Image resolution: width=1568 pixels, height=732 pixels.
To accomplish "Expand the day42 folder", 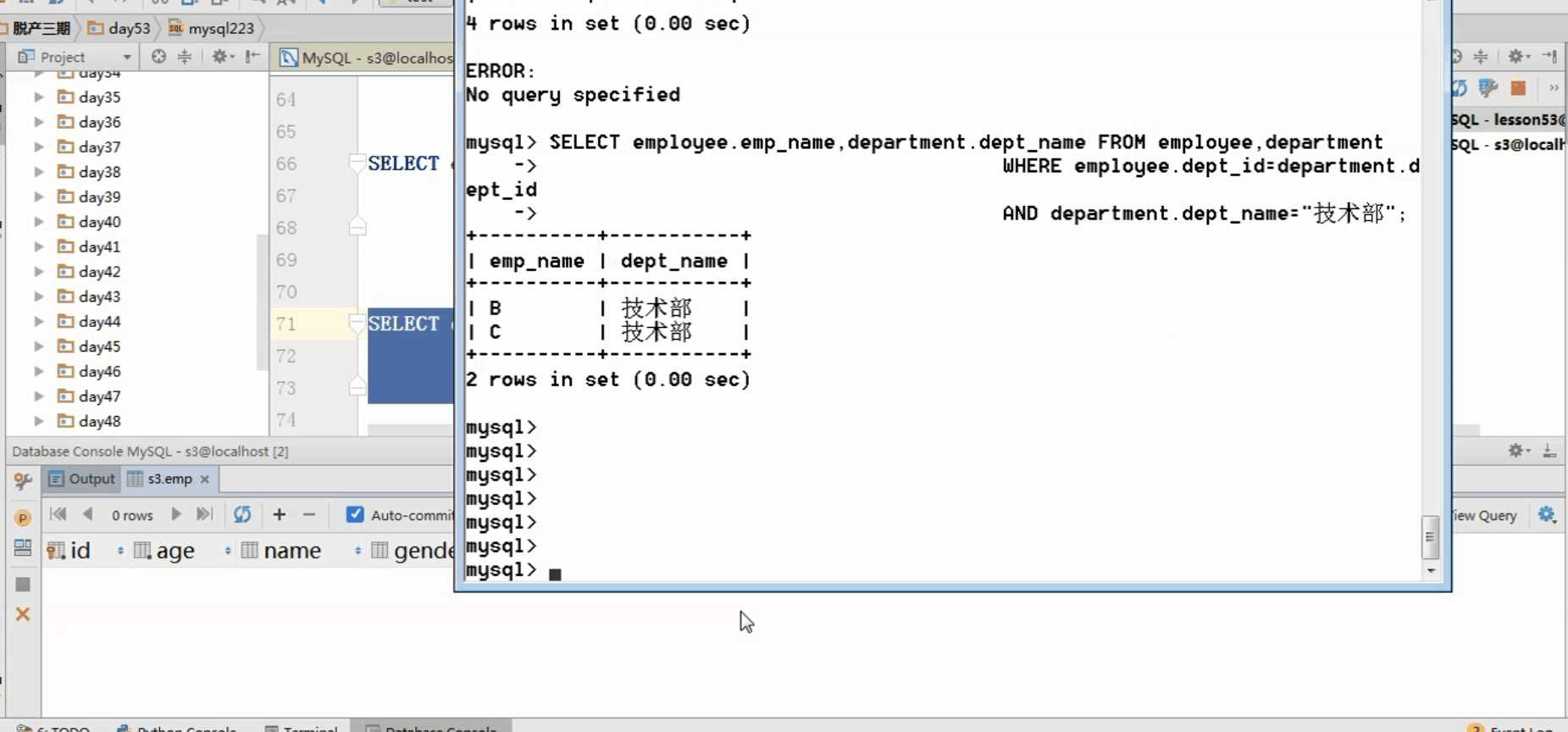I will tap(39, 272).
